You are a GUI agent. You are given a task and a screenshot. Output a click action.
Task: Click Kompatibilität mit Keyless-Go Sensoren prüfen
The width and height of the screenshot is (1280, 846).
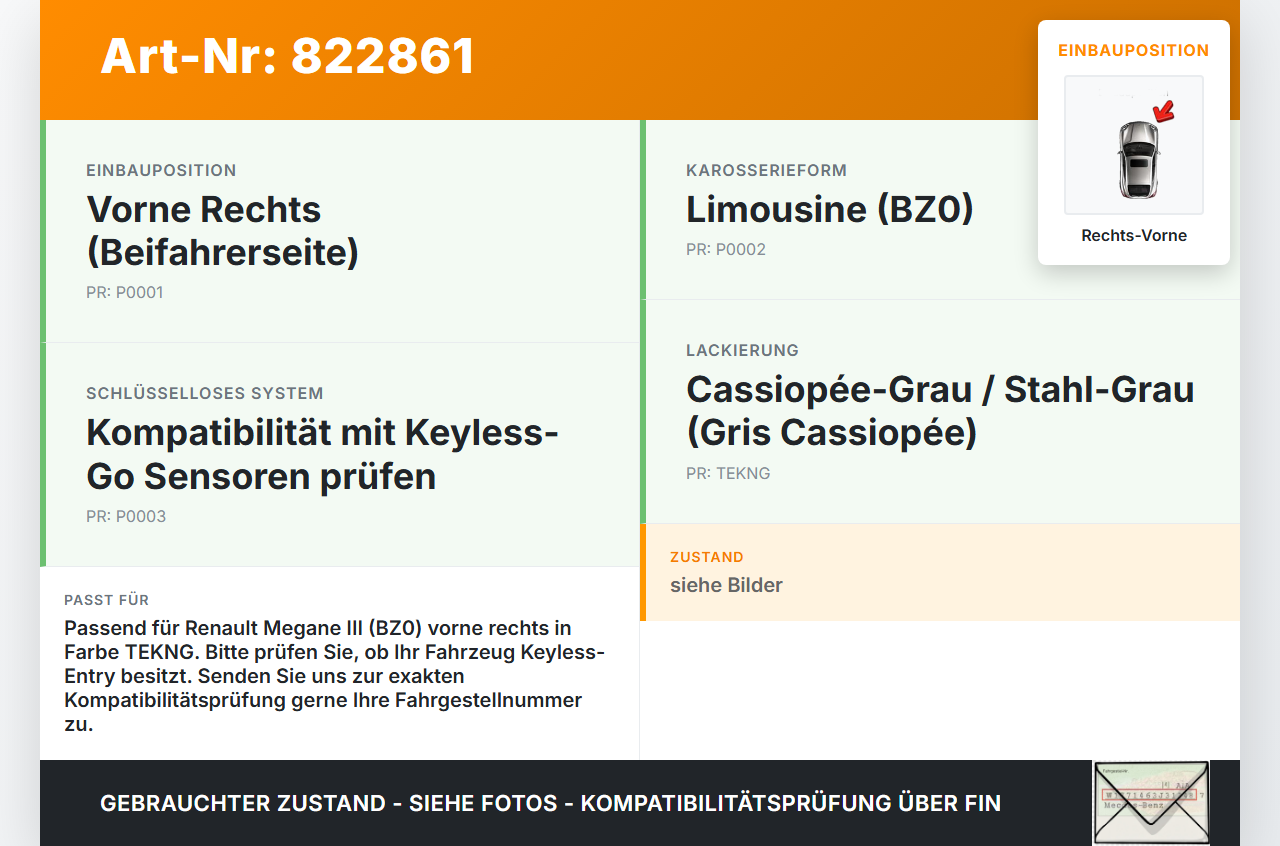(322, 454)
